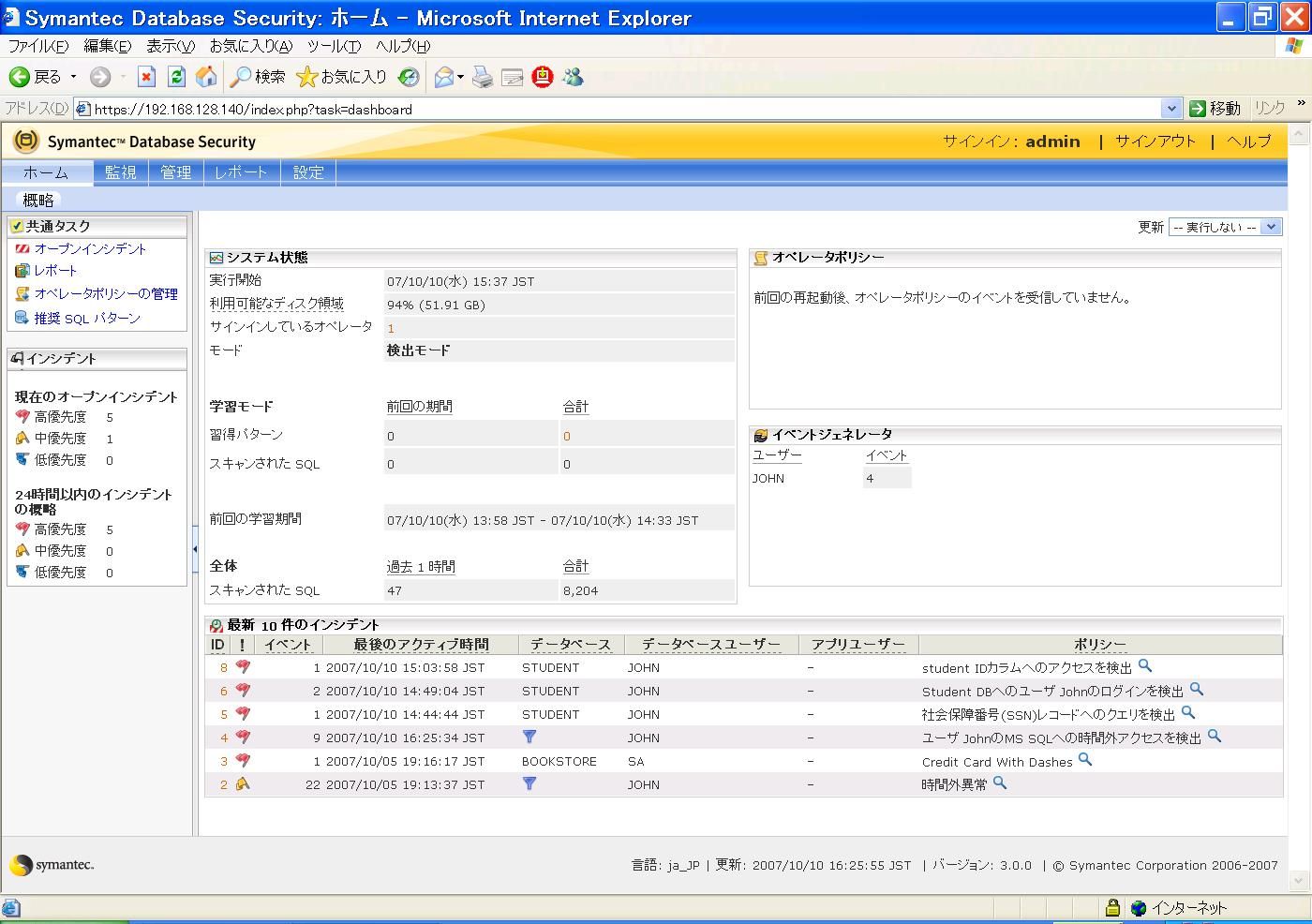The width and height of the screenshot is (1312, 924).
Task: Sort incidents by ポリシー column header
Action: 1100,645
